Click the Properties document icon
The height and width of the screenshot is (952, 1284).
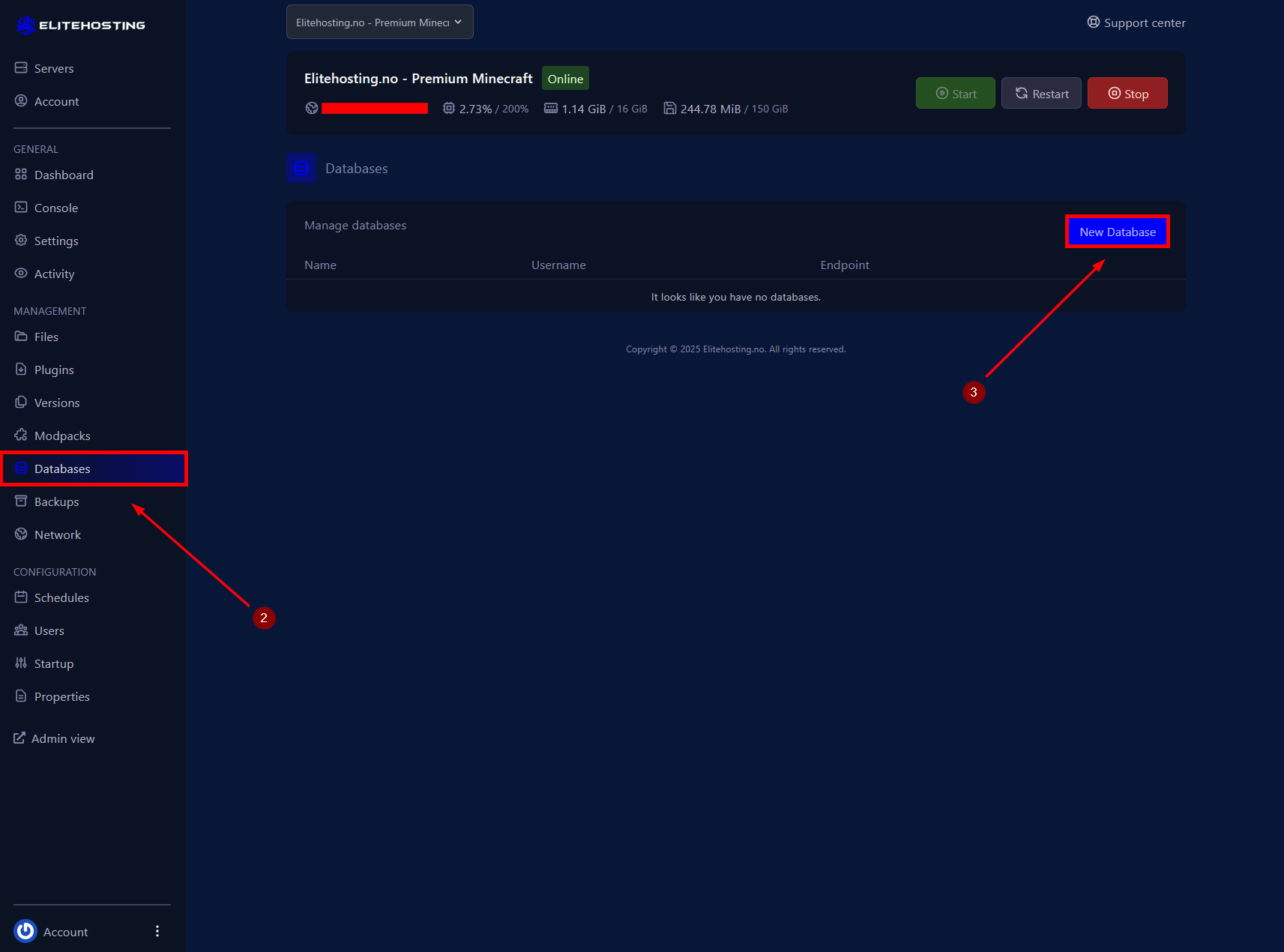point(21,696)
